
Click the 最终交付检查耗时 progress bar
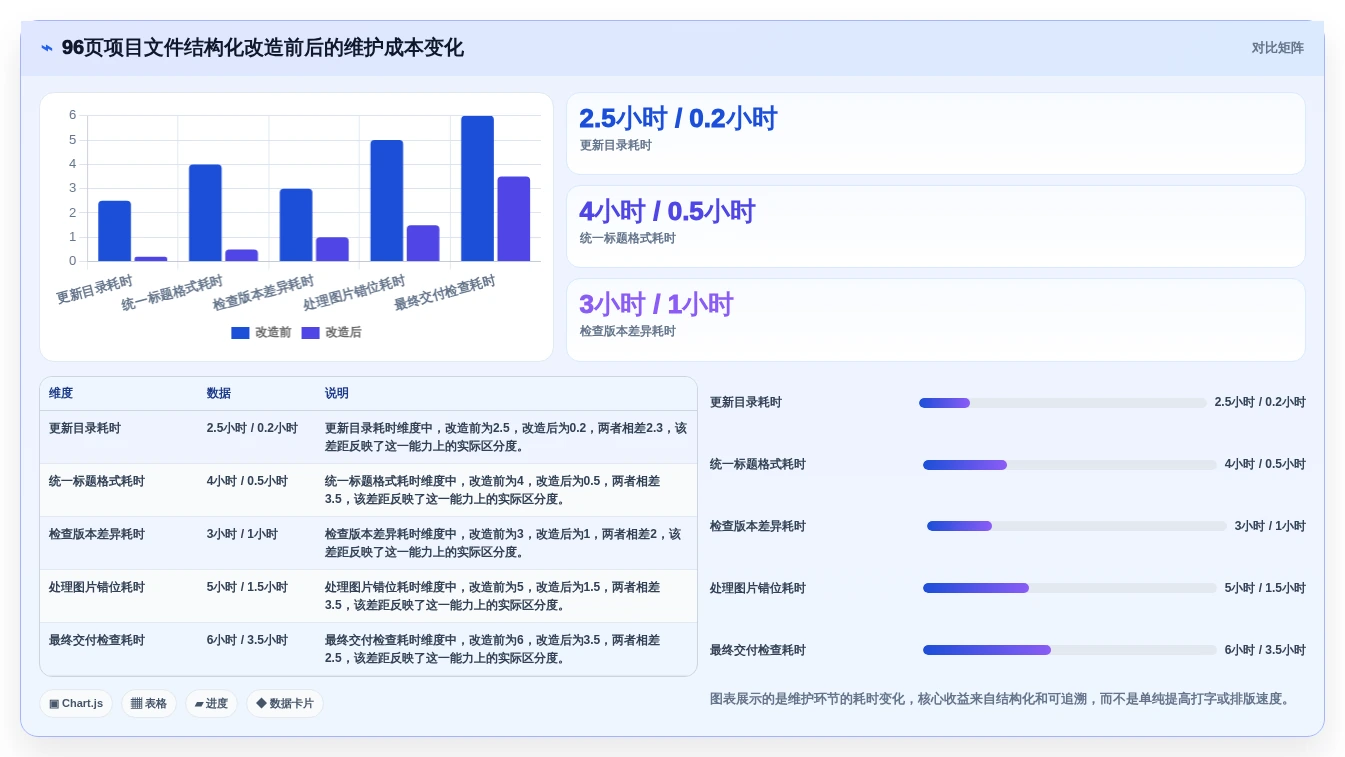[1070, 651]
